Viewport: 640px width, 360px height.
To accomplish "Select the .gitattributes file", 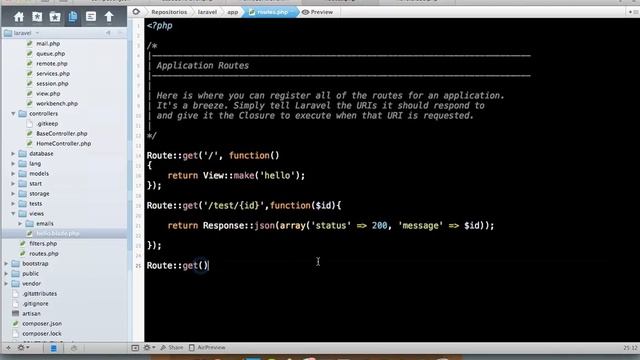I will 40,293.
